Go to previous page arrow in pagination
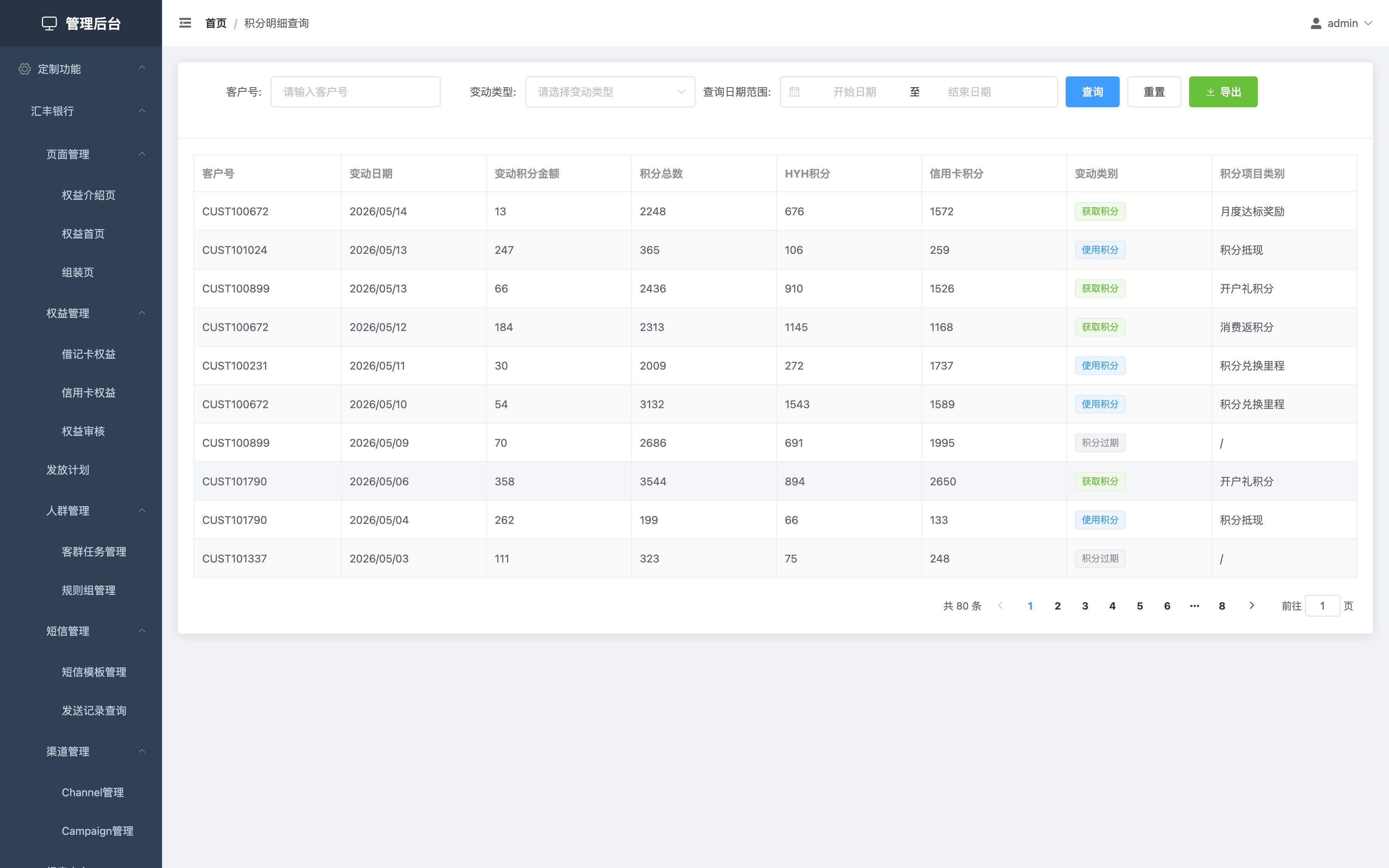This screenshot has width=1389, height=868. click(x=1000, y=606)
